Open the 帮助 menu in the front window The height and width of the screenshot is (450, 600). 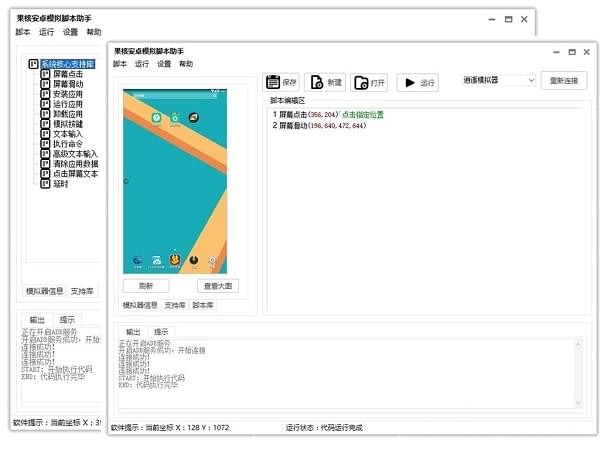[x=186, y=64]
